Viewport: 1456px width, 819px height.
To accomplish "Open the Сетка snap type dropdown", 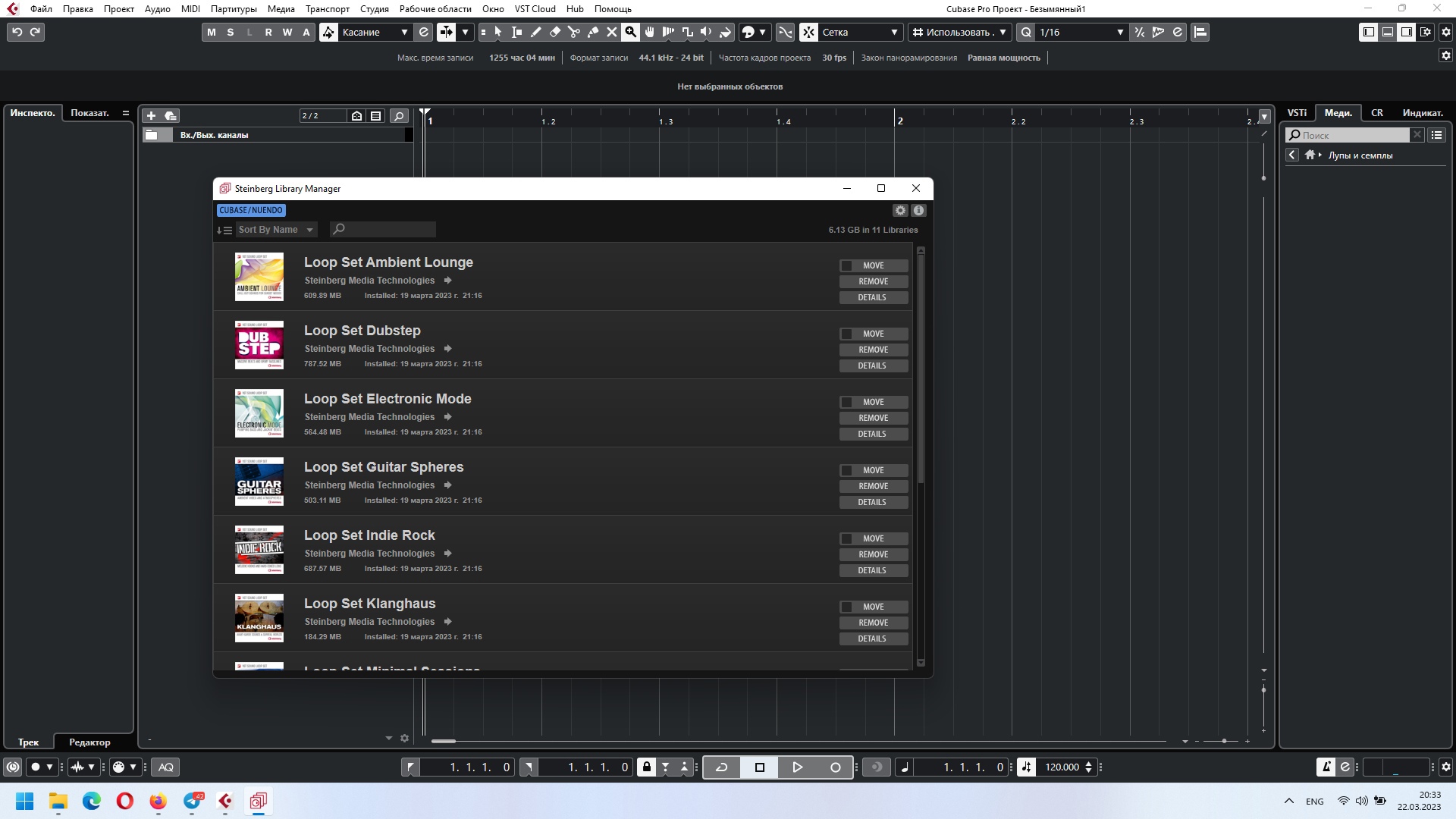I will point(894,32).
